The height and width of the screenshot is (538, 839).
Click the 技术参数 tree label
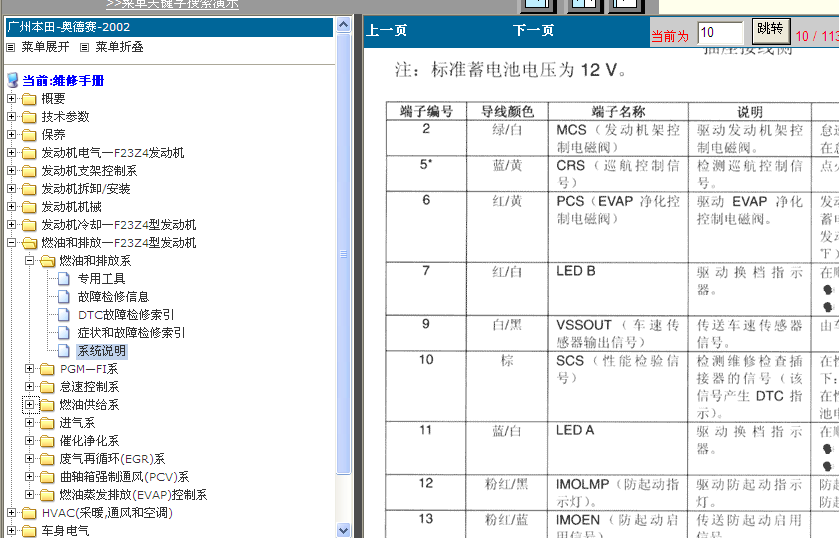tap(66, 117)
